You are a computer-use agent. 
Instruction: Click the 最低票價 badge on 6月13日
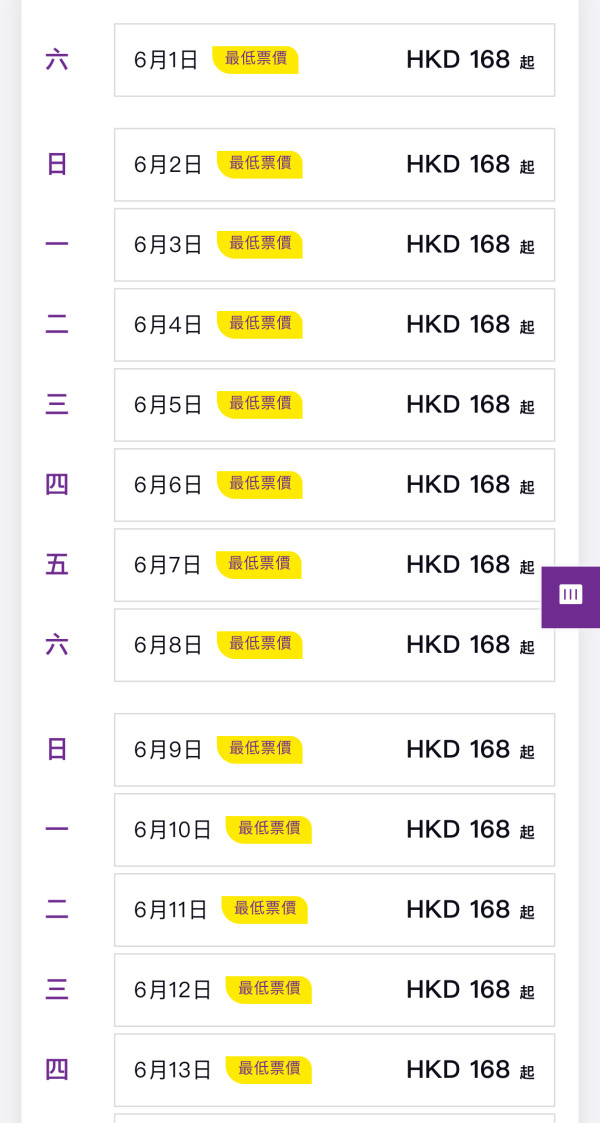269,1069
